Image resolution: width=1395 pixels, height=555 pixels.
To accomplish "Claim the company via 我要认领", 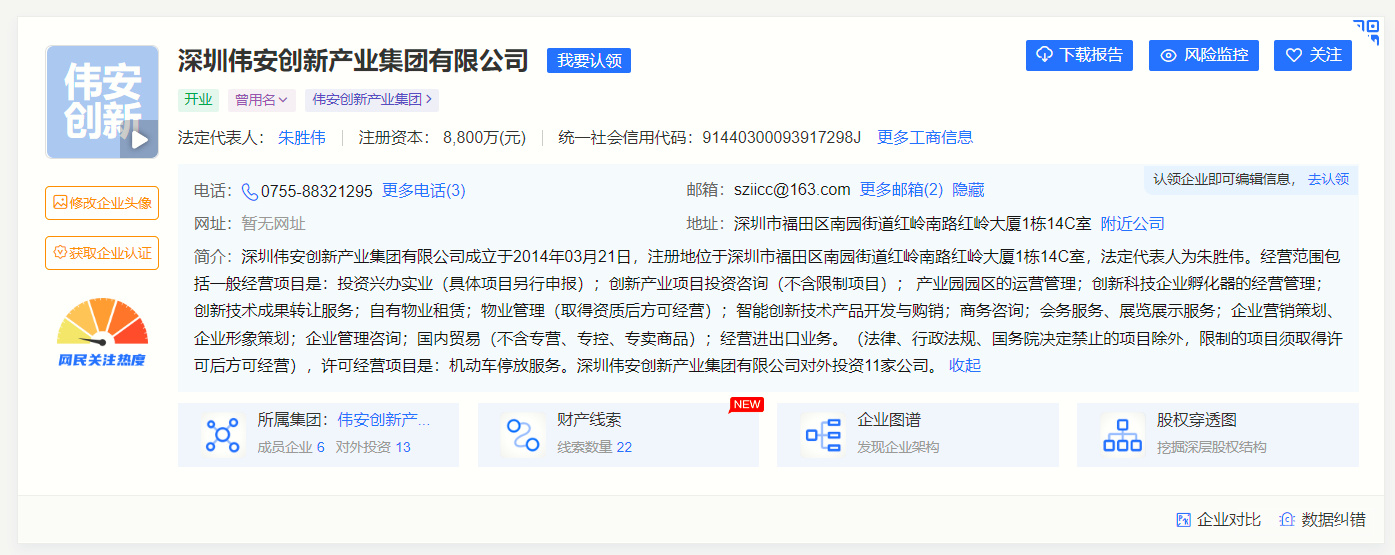I will tap(589, 60).
